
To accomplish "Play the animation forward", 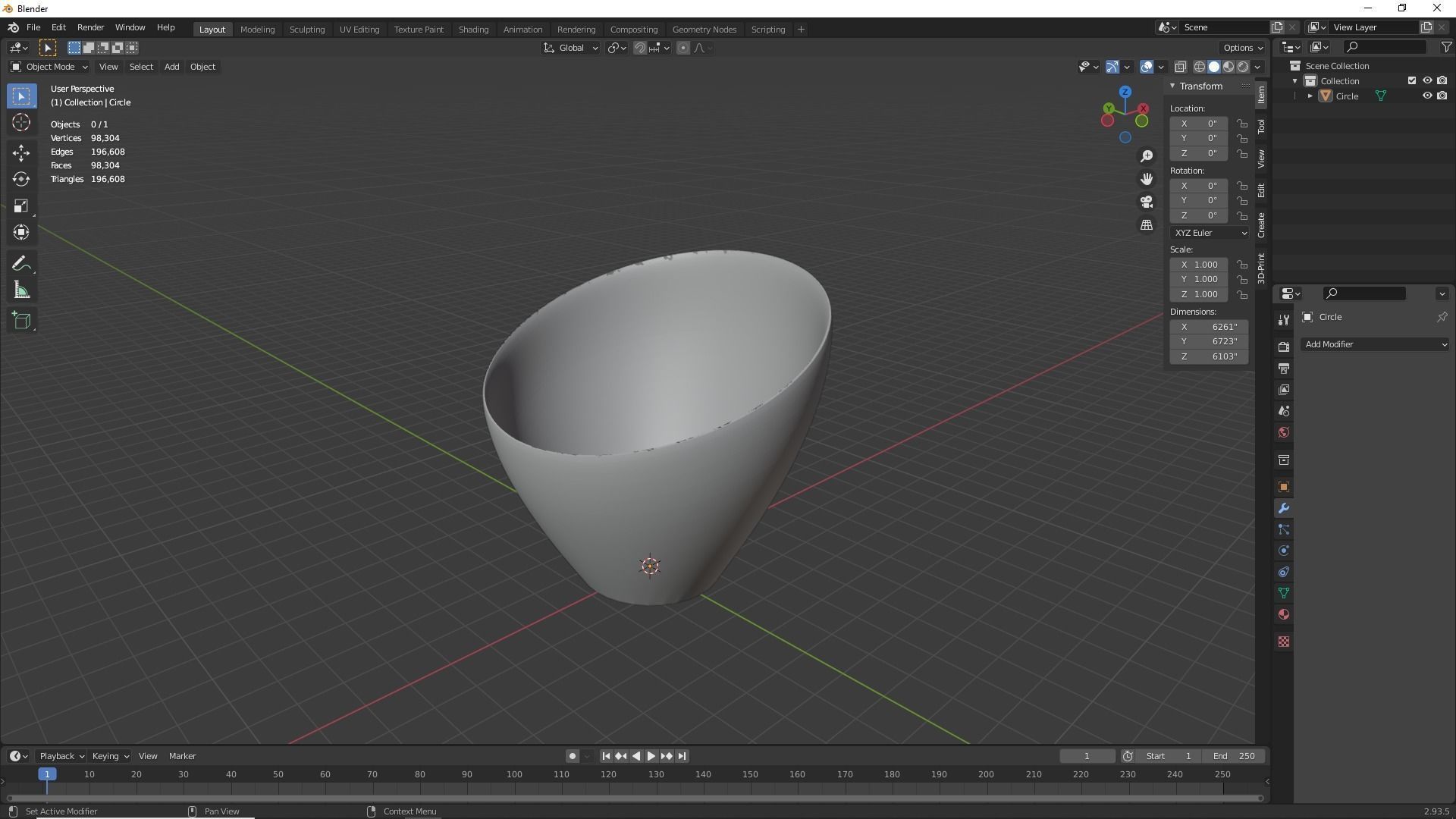I will coord(651,756).
